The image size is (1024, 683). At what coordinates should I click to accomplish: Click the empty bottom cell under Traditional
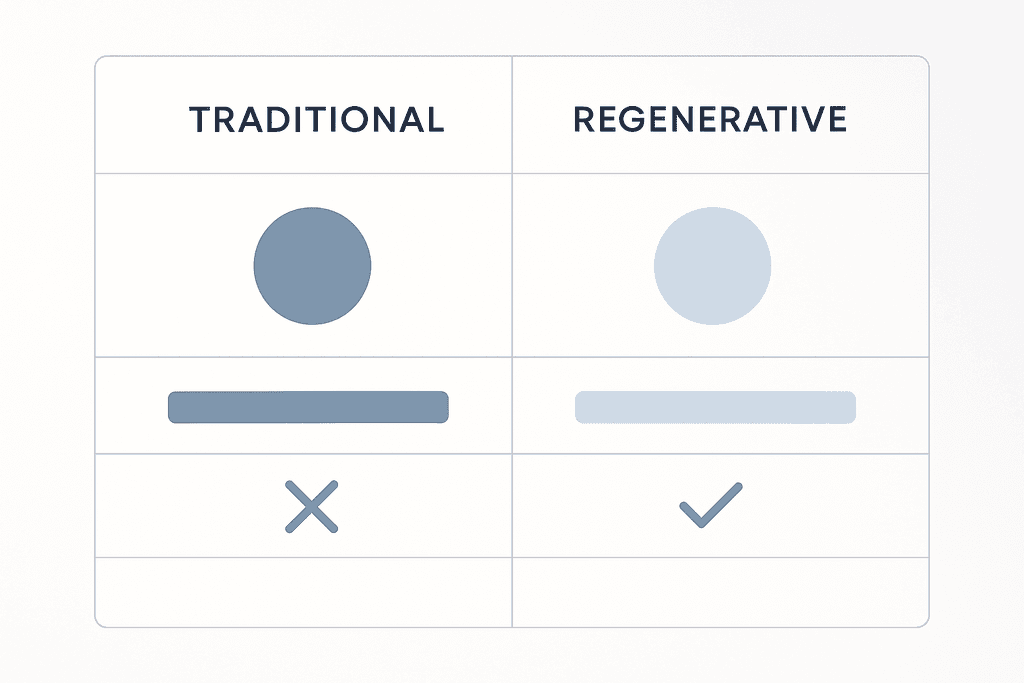click(x=303, y=592)
